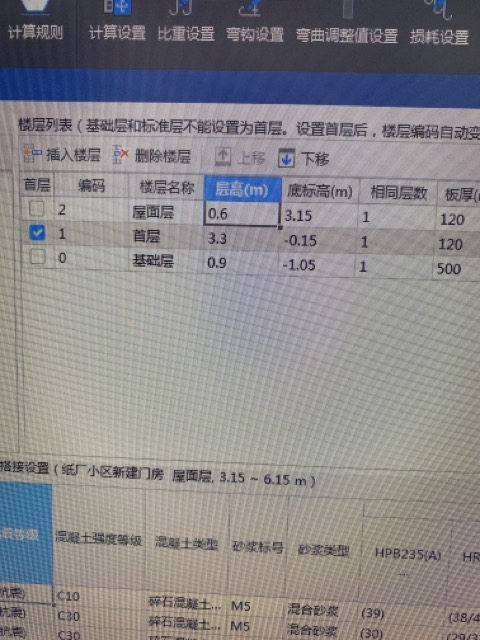Select the 屋面层 name cell

(x=167, y=212)
